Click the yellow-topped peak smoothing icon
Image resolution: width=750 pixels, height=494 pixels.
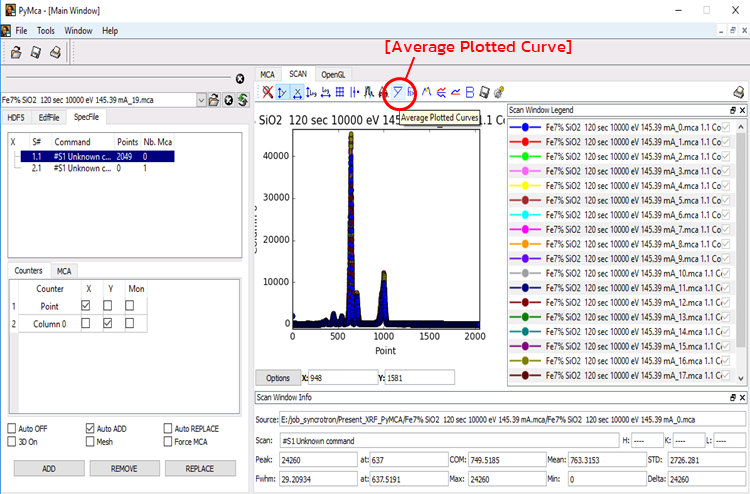pos(426,92)
